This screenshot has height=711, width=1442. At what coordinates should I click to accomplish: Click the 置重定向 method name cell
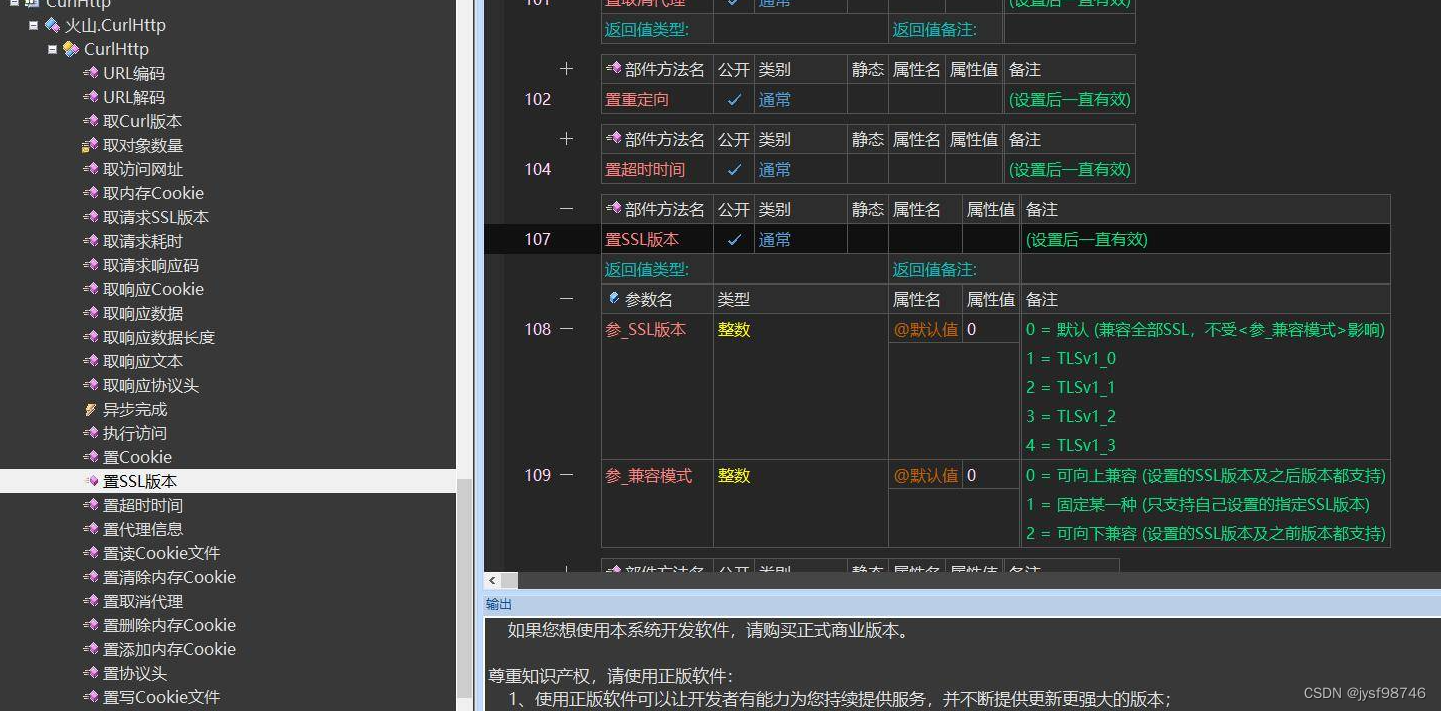tap(657, 99)
